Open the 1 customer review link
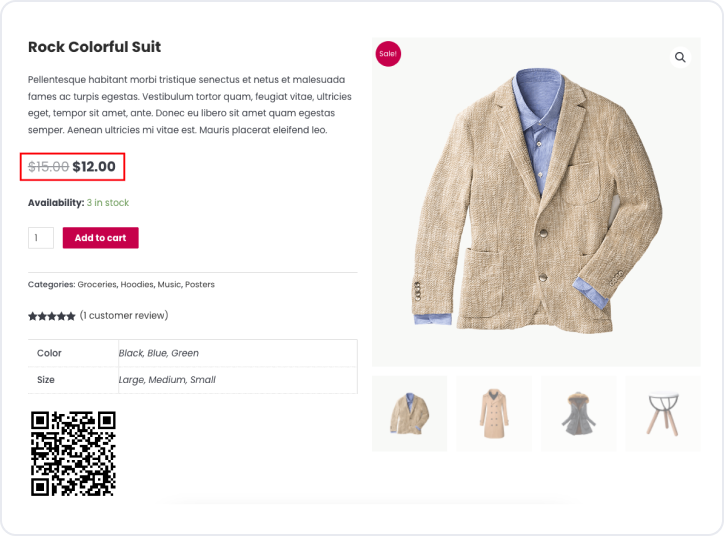724x536 pixels. [124, 316]
